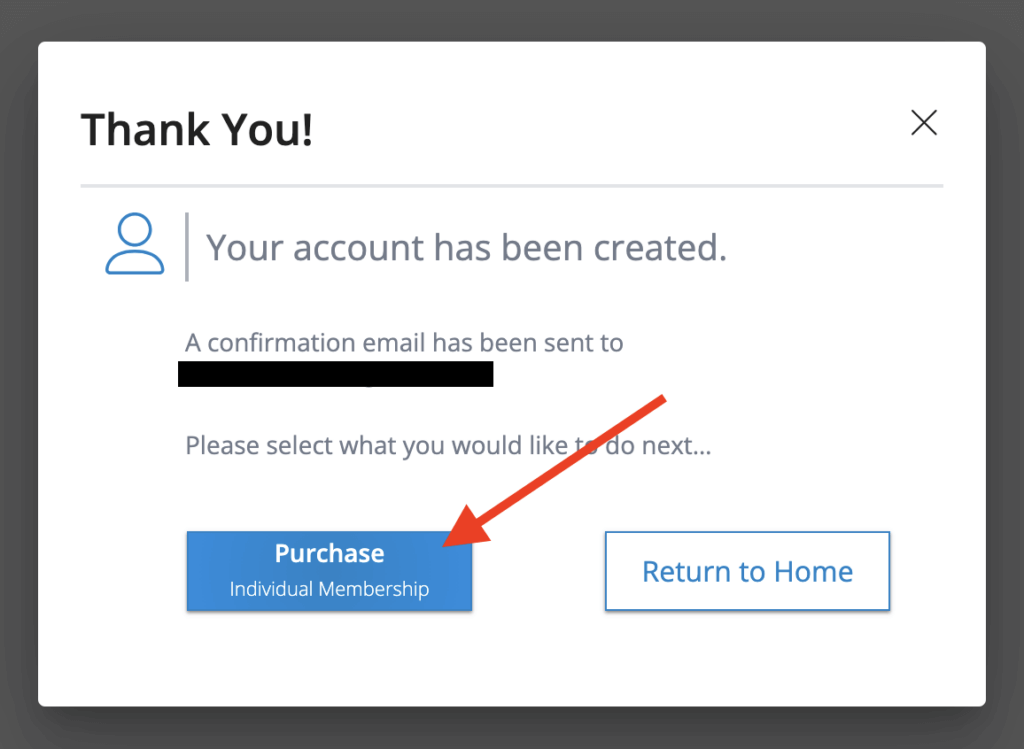
Task: Click the vertical divider beside the account message
Action: click(x=185, y=245)
